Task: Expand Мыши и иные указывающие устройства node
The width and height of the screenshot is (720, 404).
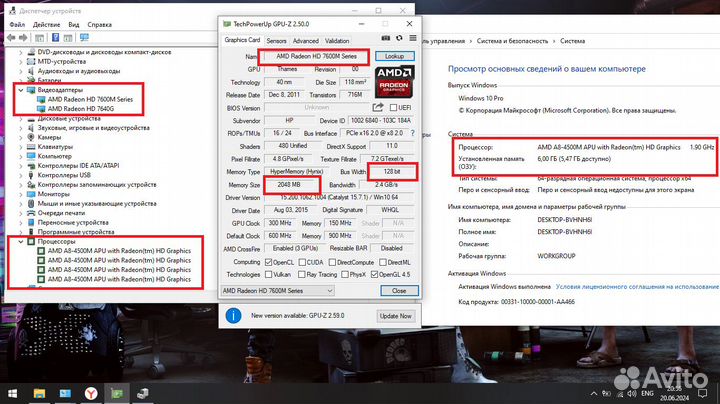Action: coord(21,204)
